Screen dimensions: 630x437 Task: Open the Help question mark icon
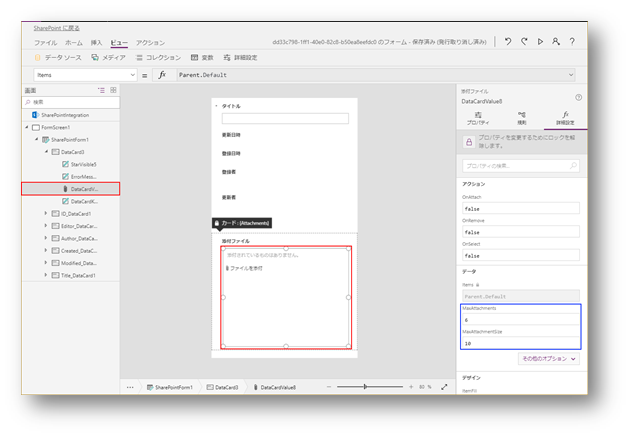coord(572,42)
